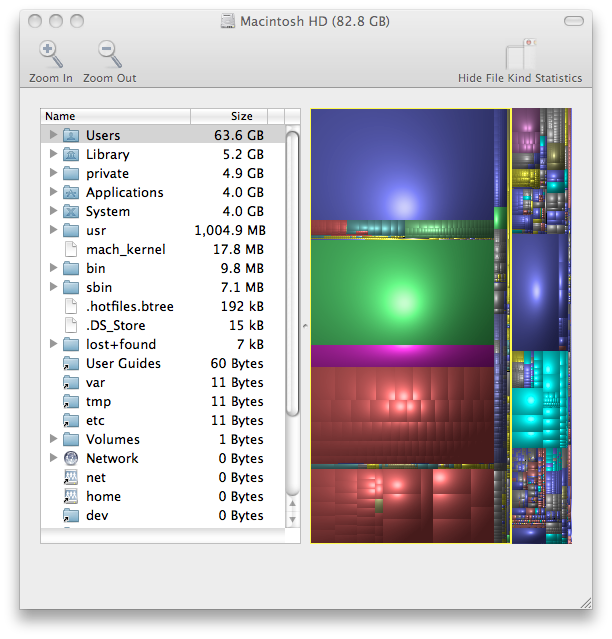This screenshot has height=639, width=612.
Task: Select the home mount icon
Action: pos(71,496)
